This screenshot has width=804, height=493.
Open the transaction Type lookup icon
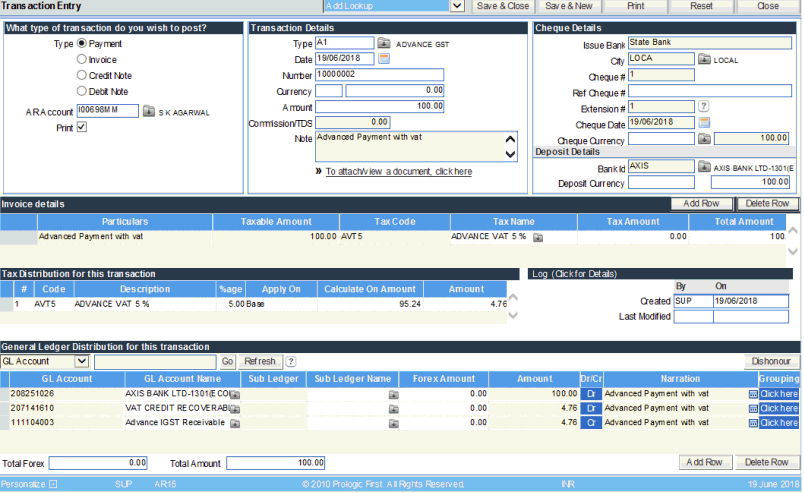tap(384, 44)
